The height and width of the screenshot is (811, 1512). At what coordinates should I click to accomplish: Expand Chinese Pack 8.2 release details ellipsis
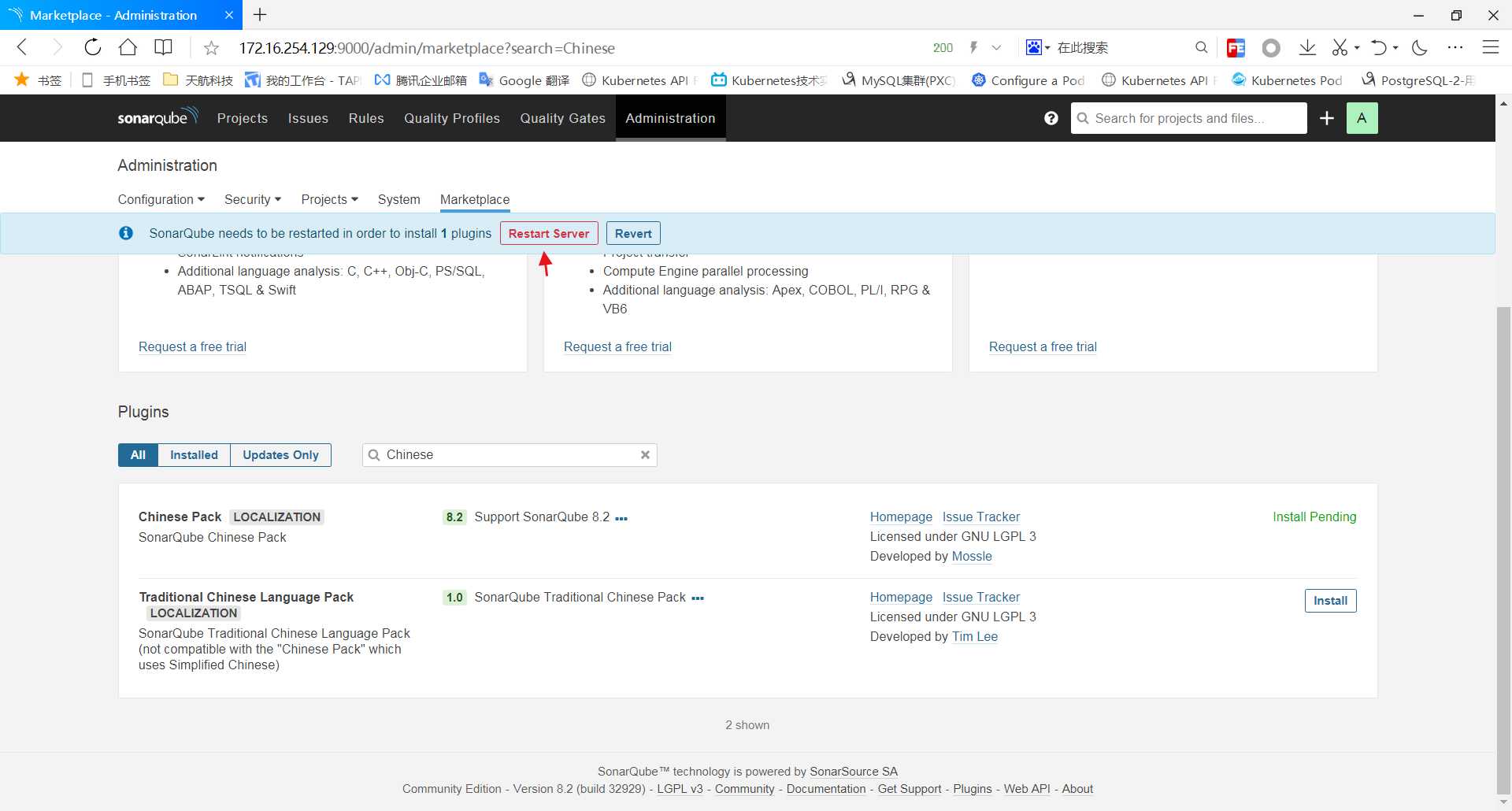point(621,519)
